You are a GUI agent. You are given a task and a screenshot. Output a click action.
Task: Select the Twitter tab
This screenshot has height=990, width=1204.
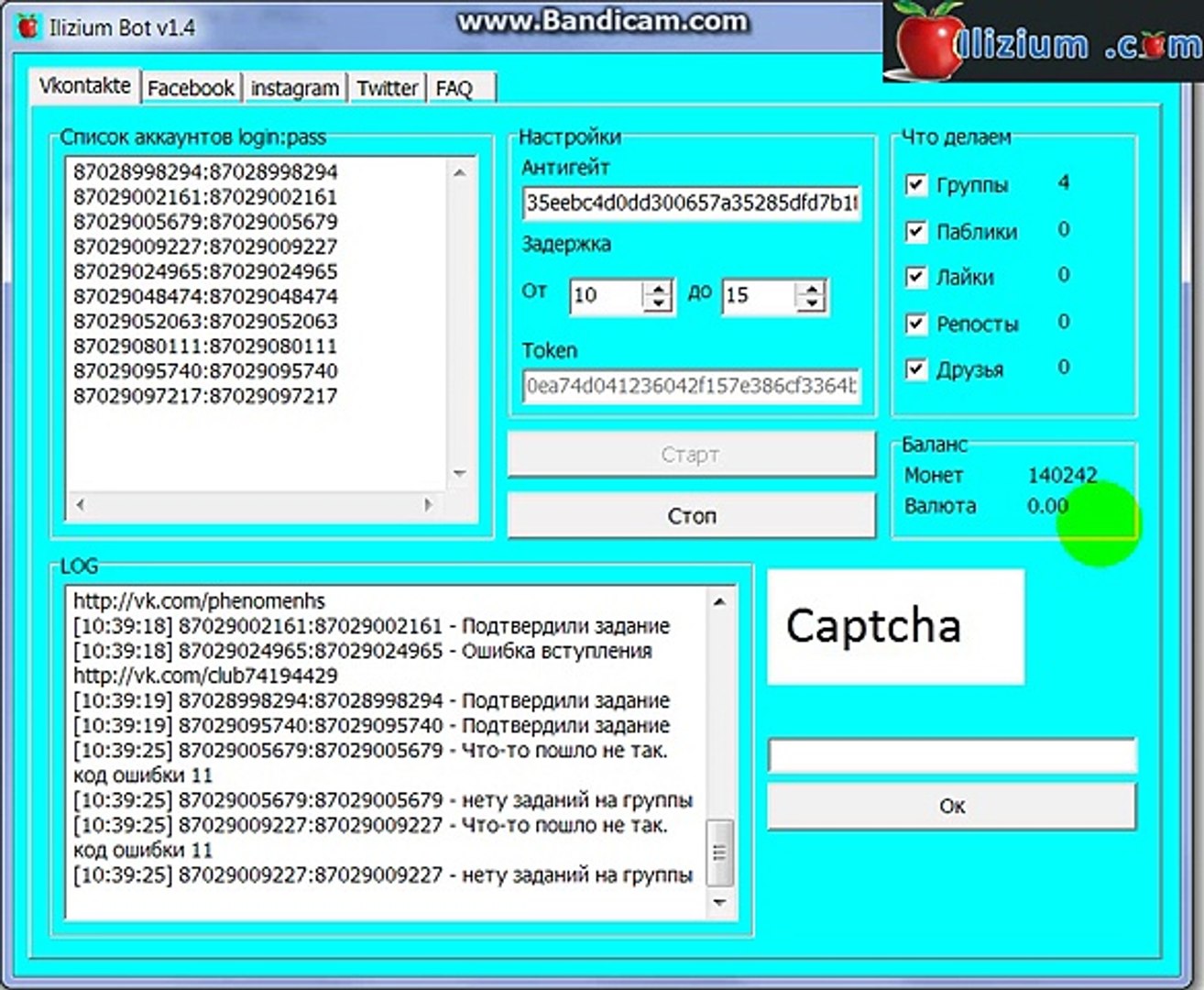tap(388, 88)
